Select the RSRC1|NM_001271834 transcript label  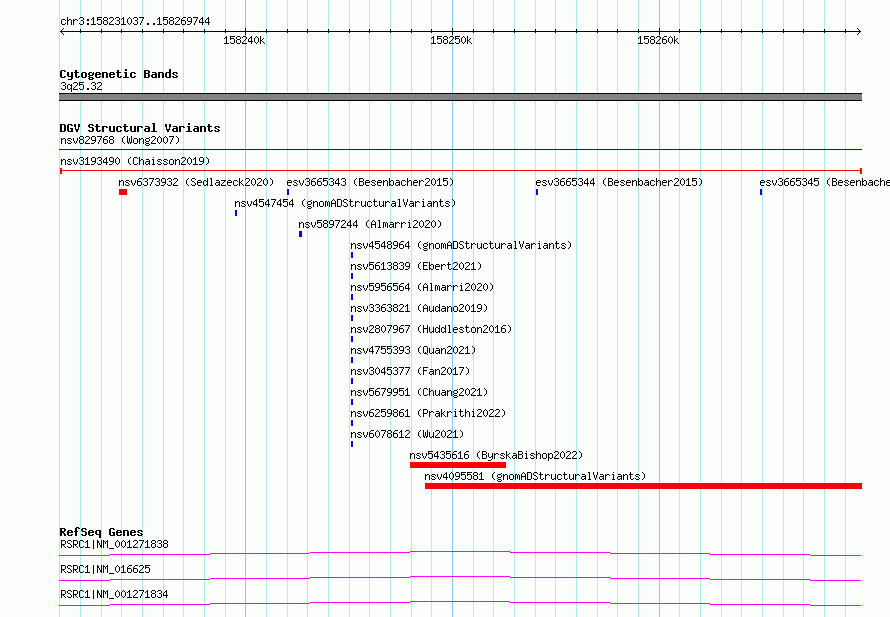point(114,594)
